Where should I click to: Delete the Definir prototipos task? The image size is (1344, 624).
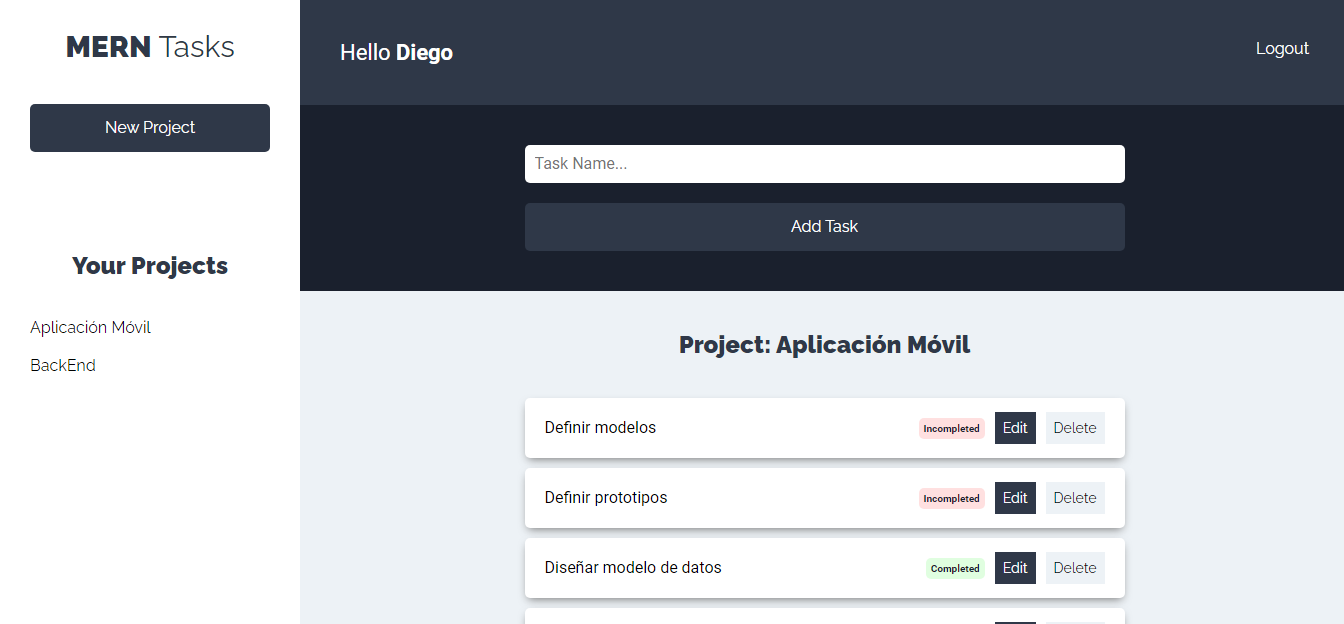1075,498
